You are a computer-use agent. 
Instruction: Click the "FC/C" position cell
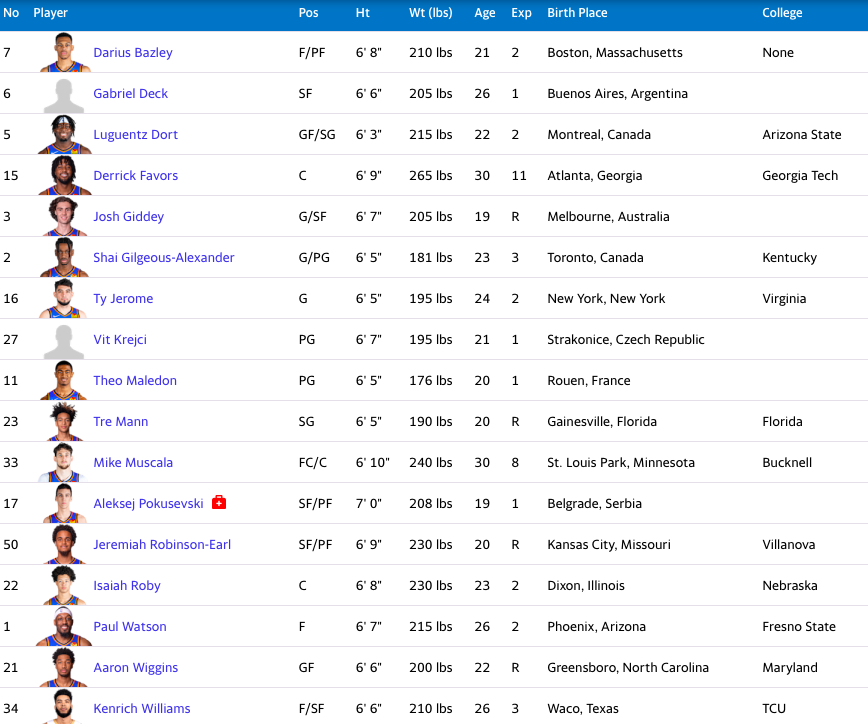(x=312, y=462)
